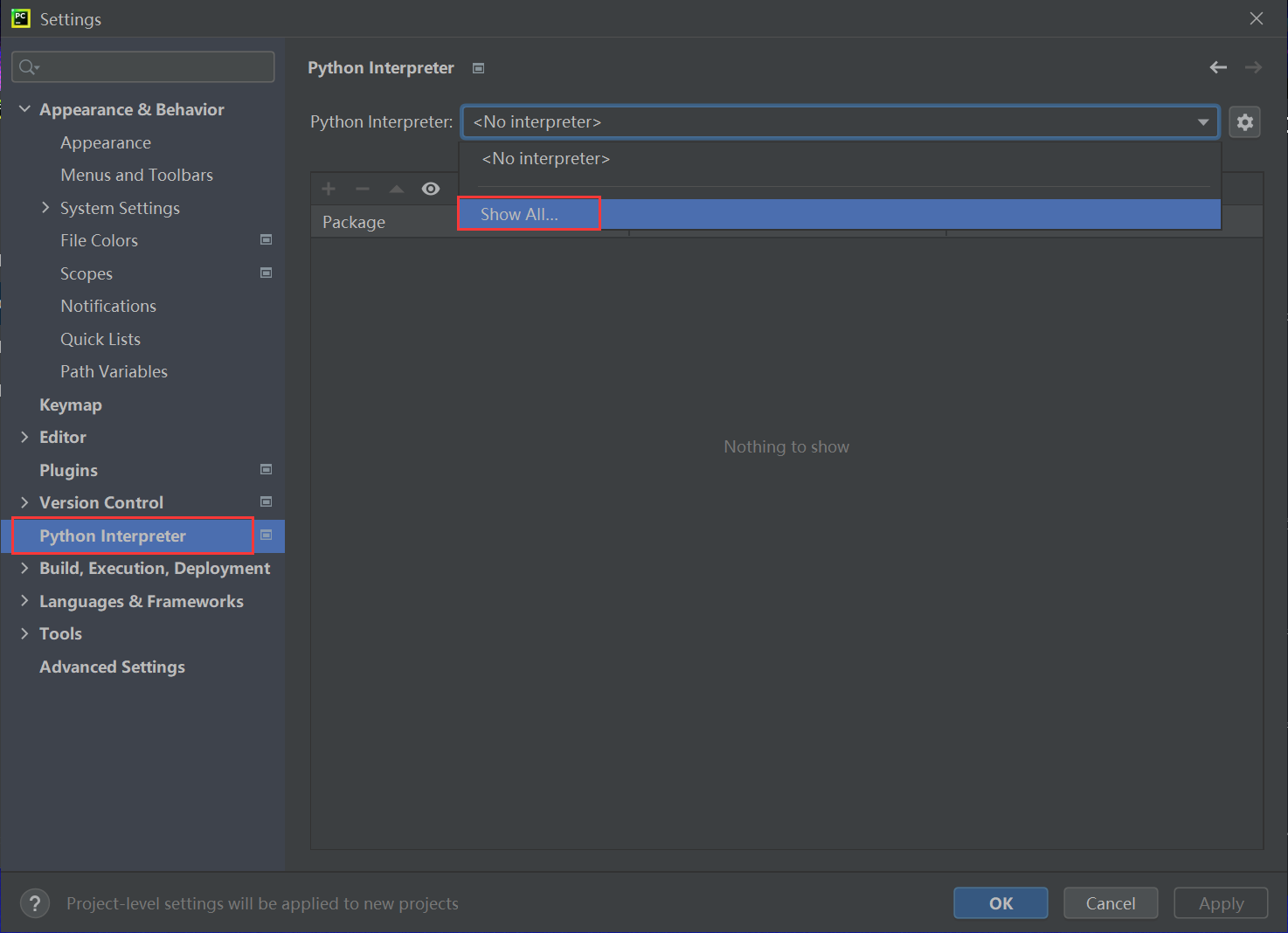Click project-level icon next to Python Interpreter heading

pos(478,68)
